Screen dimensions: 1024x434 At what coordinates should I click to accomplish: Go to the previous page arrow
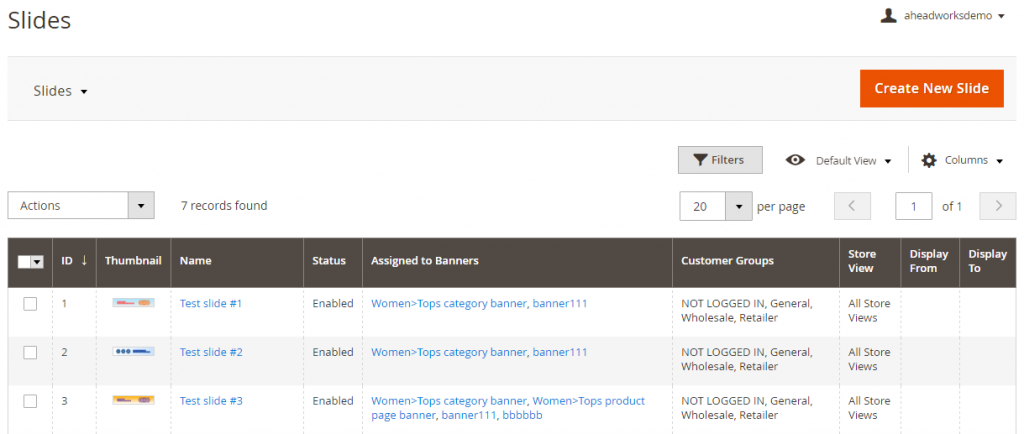[852, 206]
